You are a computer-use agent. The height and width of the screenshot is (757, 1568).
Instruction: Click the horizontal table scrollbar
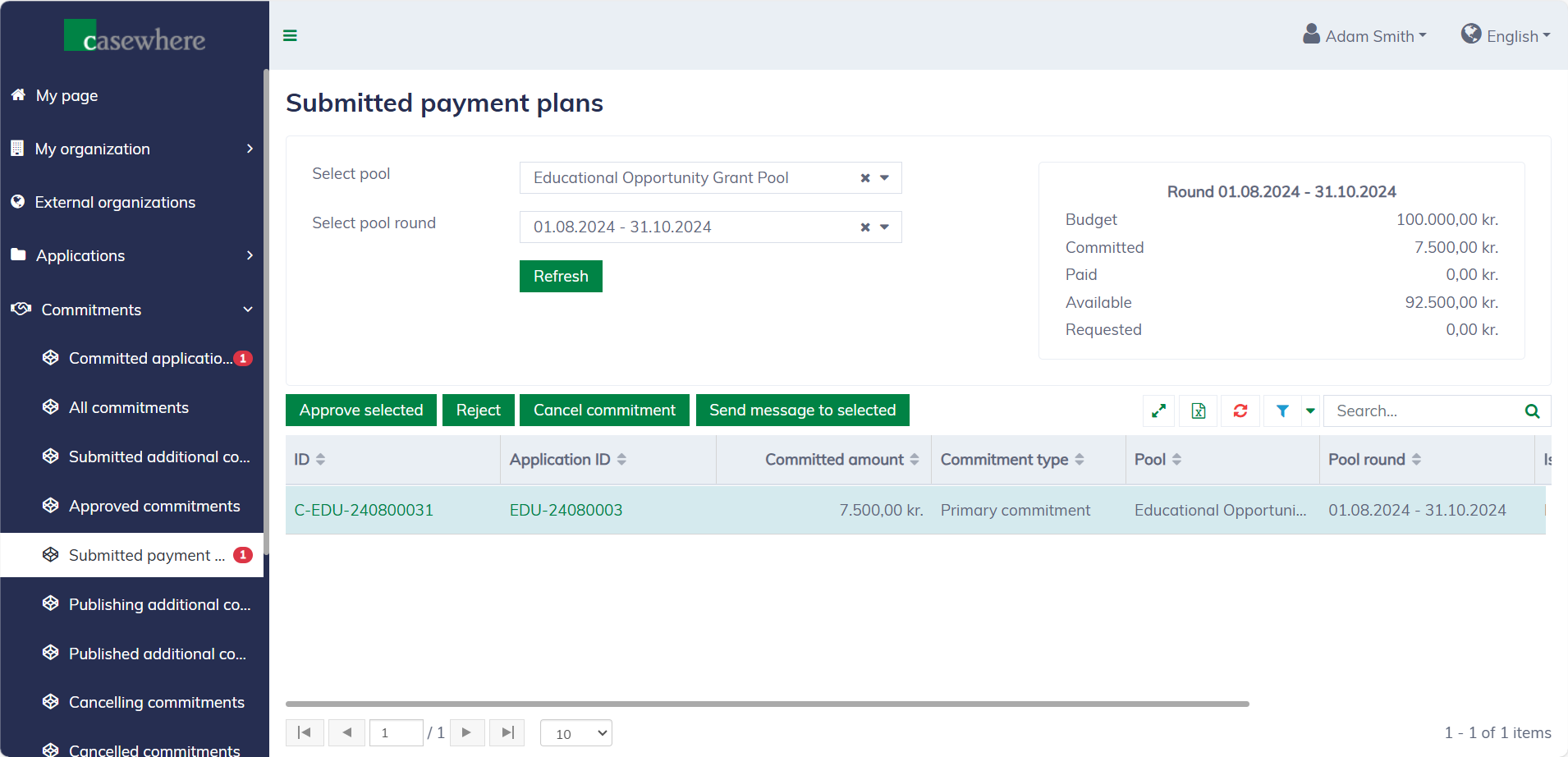coord(767,704)
